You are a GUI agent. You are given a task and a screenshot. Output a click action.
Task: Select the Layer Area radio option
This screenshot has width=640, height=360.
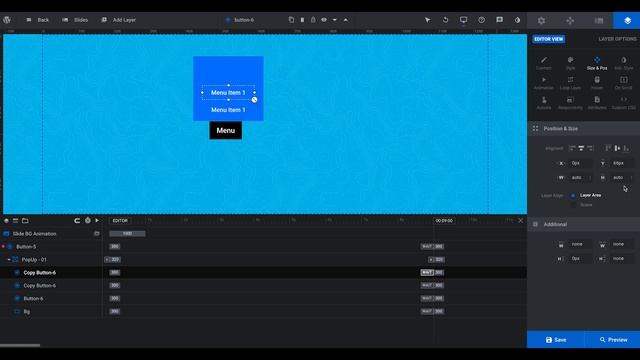coord(573,196)
